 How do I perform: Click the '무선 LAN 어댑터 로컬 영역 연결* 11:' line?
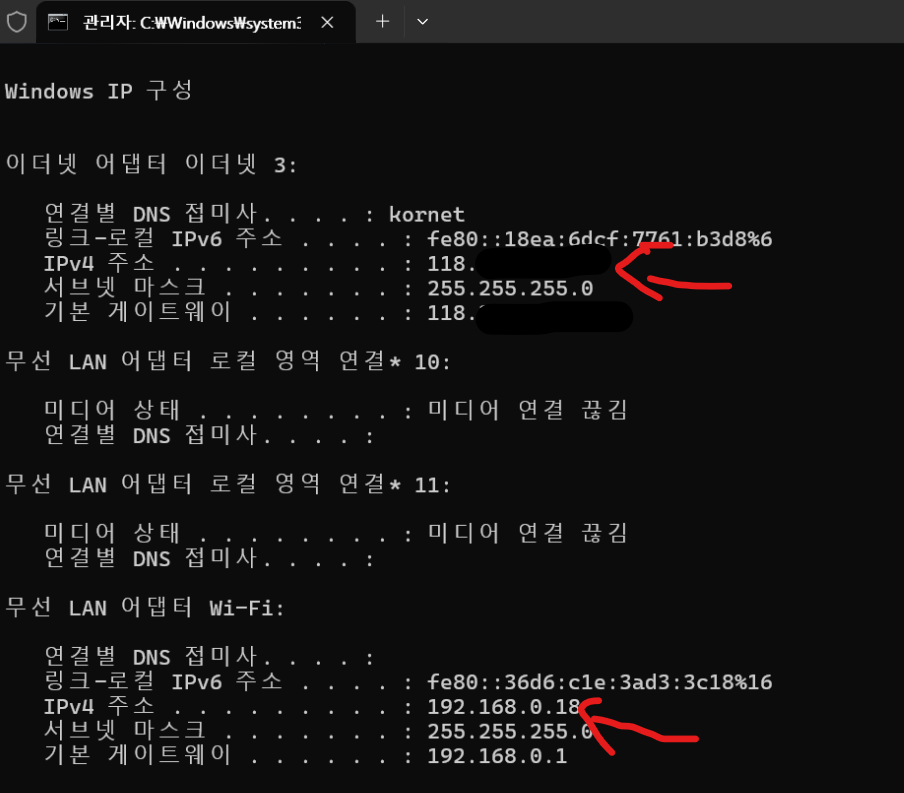pyautogui.click(x=228, y=484)
